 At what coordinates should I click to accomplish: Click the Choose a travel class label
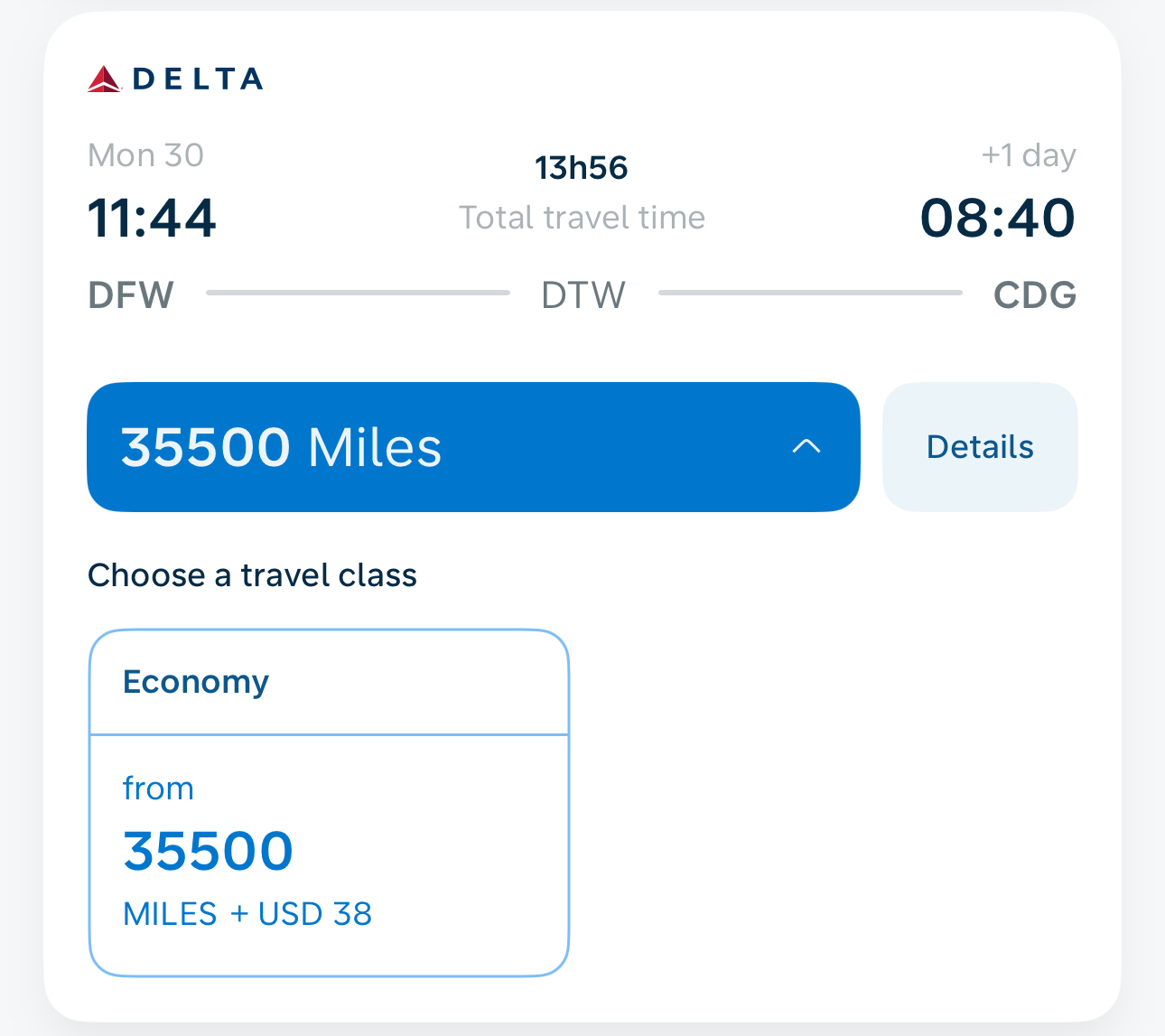(x=252, y=575)
